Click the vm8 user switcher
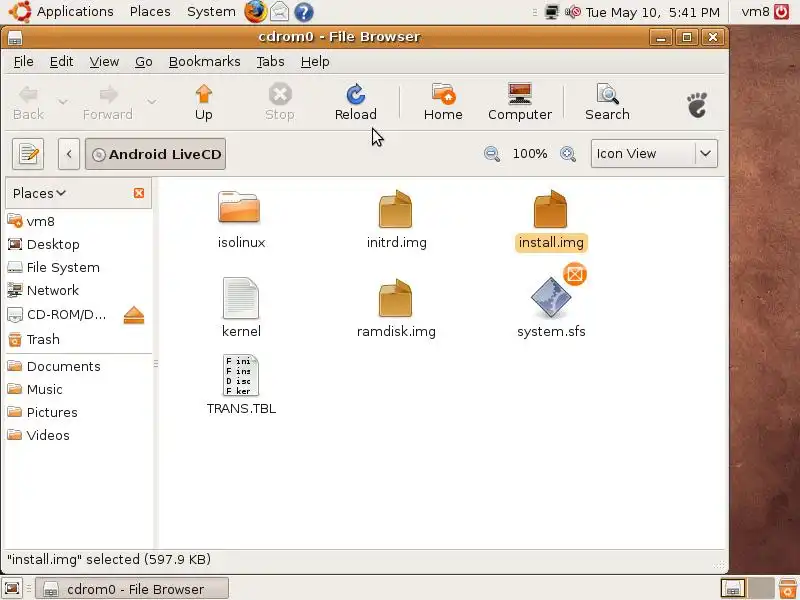This screenshot has height=600, width=800. pyautogui.click(x=755, y=12)
